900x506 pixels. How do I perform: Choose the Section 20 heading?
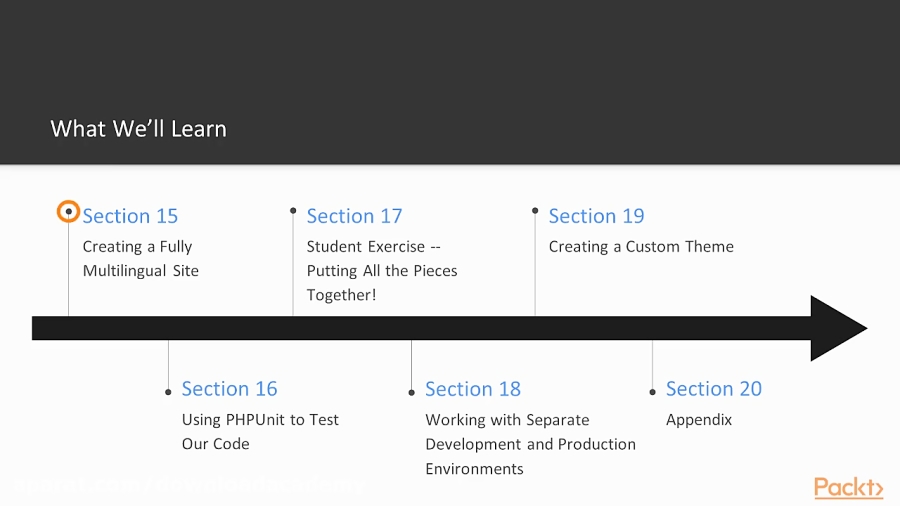pyautogui.click(x=713, y=389)
